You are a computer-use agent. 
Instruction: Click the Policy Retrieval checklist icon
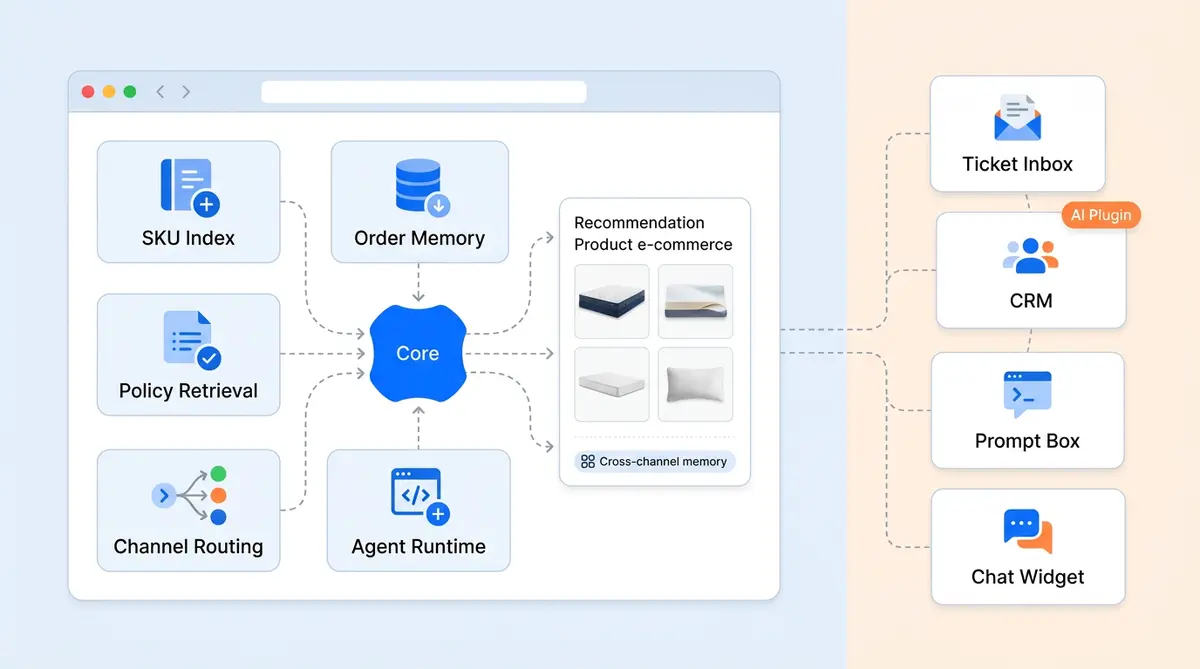(x=191, y=340)
